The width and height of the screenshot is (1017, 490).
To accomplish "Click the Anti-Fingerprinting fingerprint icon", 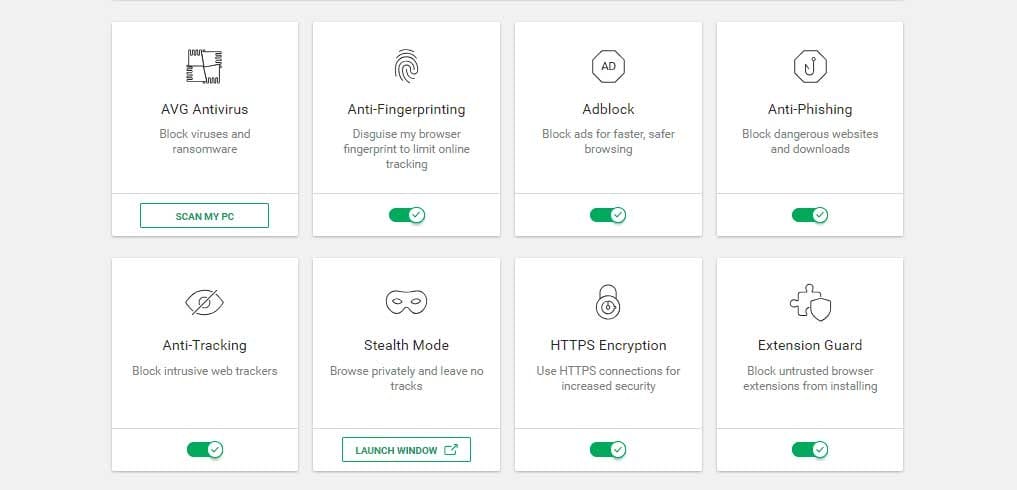I will (406, 66).
